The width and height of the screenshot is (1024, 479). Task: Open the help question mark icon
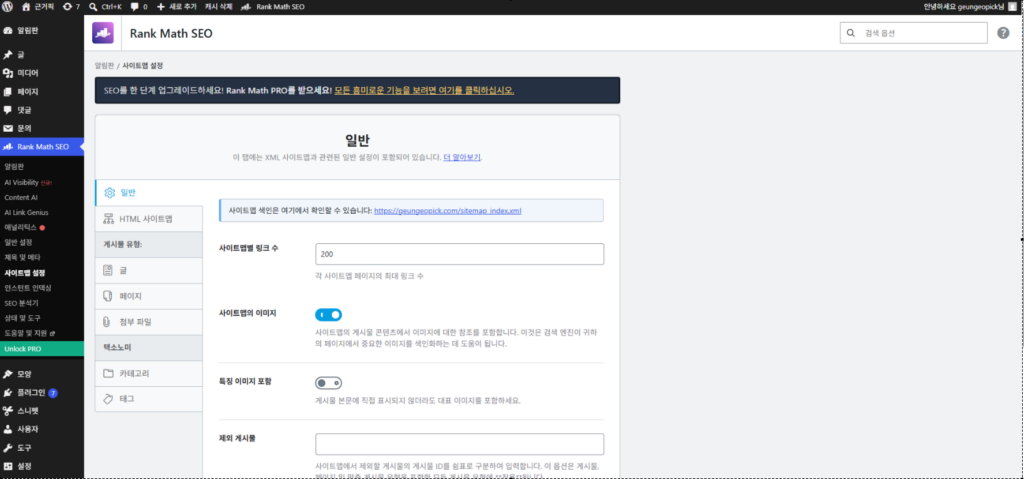tap(1003, 33)
